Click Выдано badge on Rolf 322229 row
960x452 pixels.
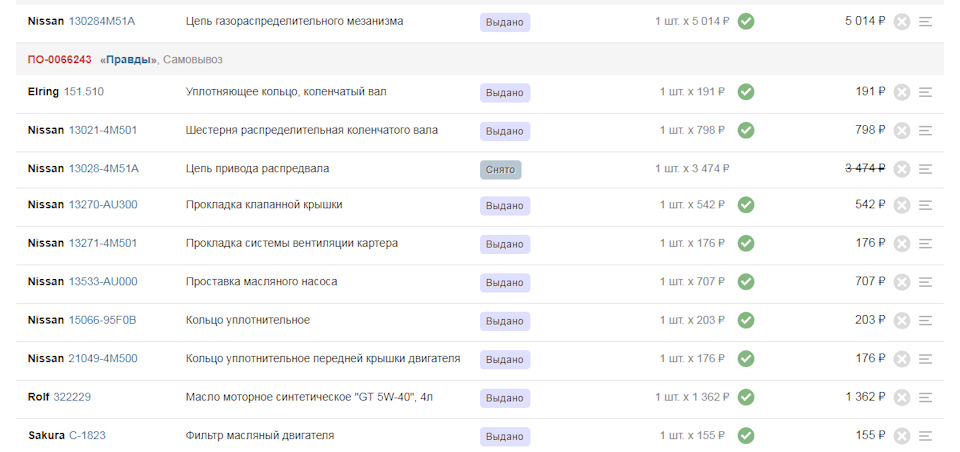[x=505, y=398]
